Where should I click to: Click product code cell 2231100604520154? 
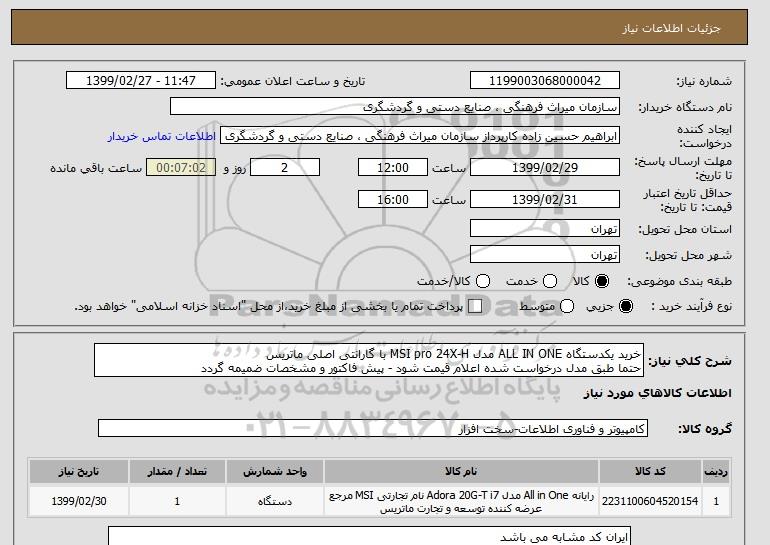click(650, 501)
